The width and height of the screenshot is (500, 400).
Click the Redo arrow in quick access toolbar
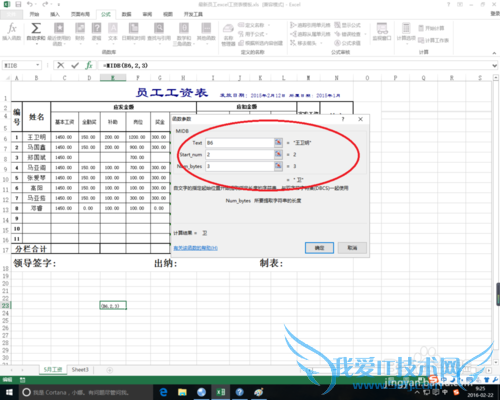[45, 4]
